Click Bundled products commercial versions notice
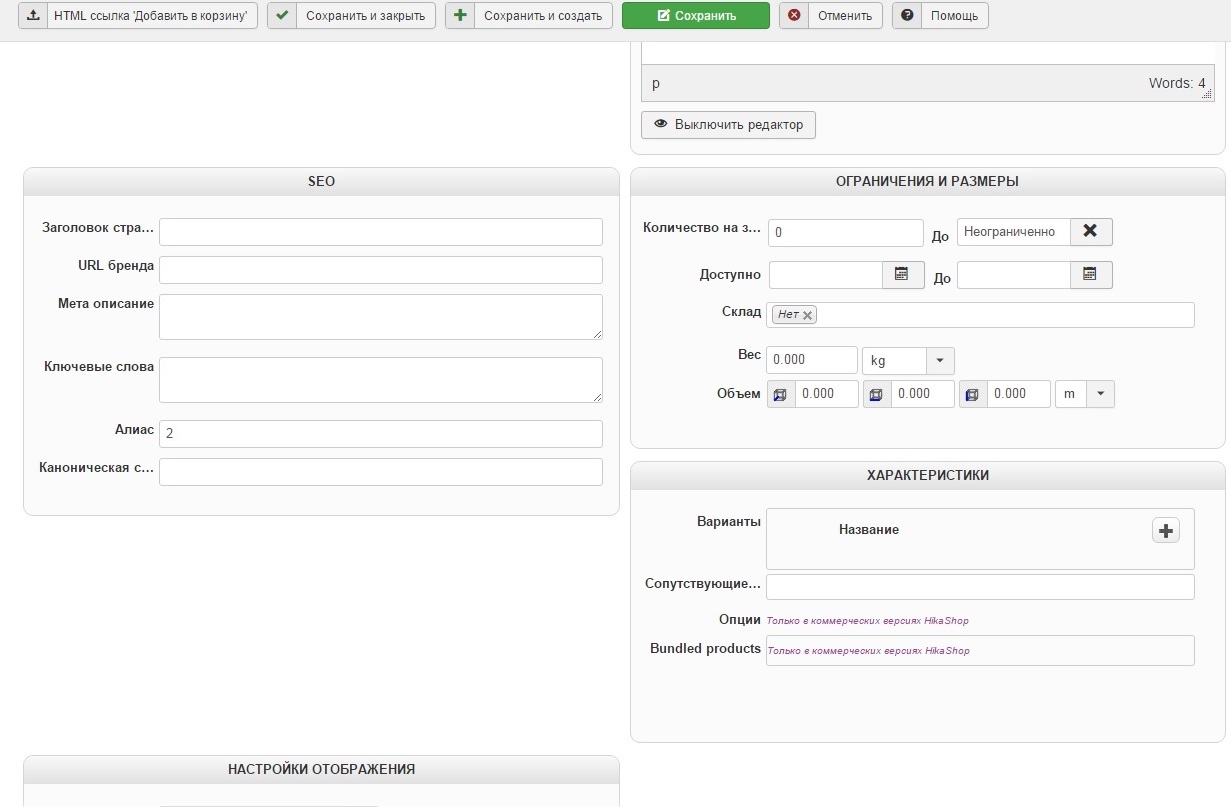Screen dimensions: 1231x807 868,651
